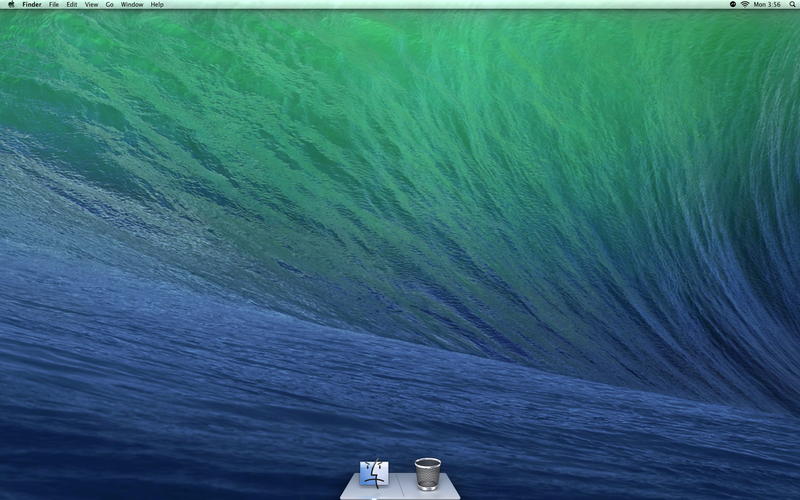Open the File menu
The height and width of the screenshot is (500, 800).
(x=54, y=4)
